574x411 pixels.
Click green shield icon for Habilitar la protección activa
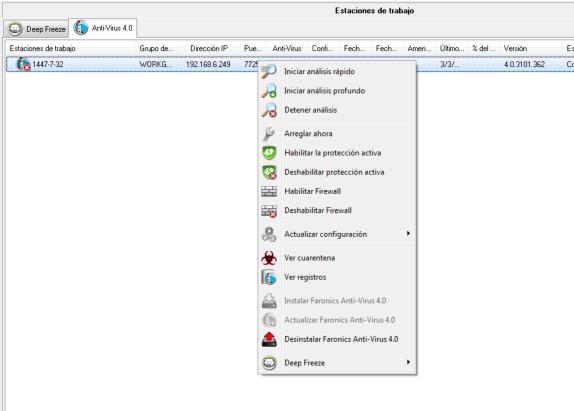coord(269,153)
